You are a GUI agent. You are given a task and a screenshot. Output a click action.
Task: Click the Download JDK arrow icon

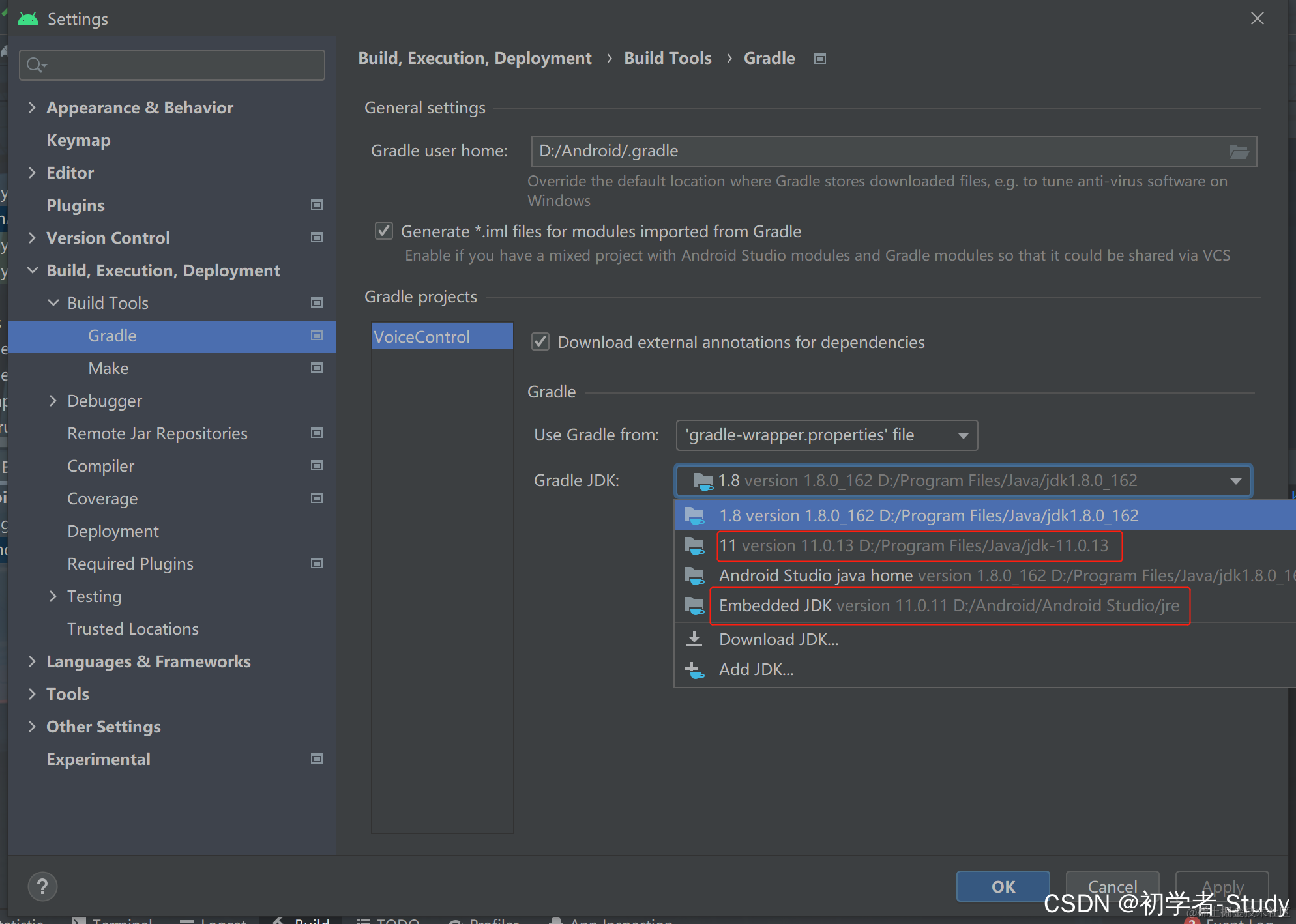694,639
